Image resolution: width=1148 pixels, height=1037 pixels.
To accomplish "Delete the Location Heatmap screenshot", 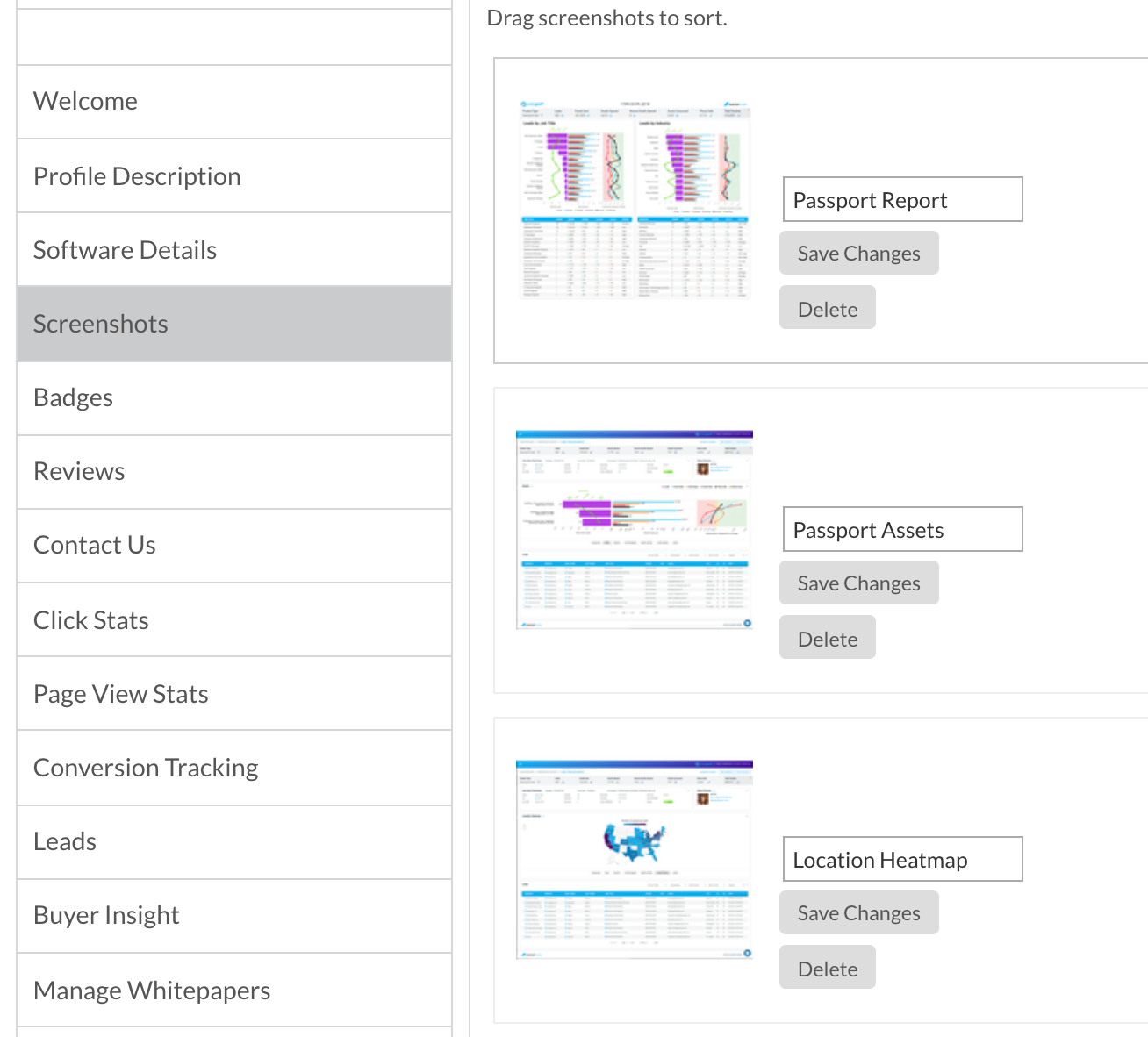I will tap(826, 967).
